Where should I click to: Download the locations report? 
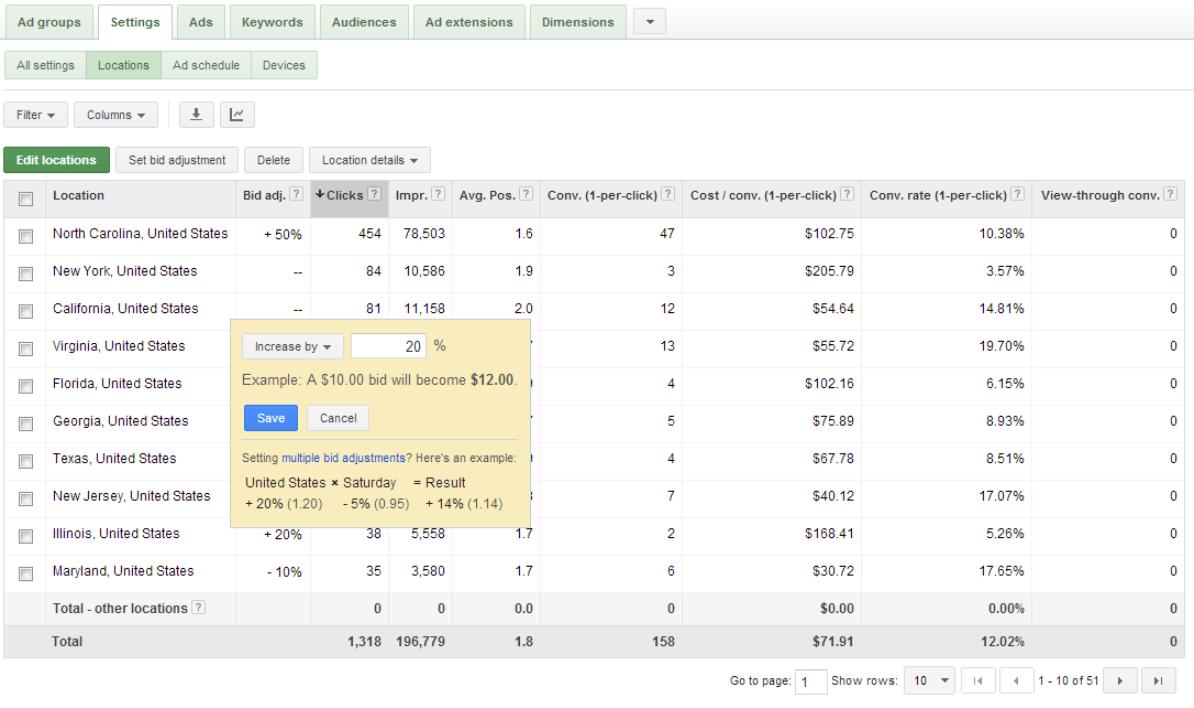[x=196, y=115]
